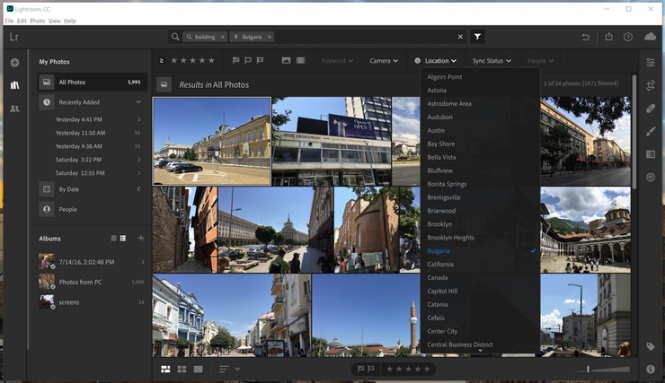Image resolution: width=665 pixels, height=383 pixels.
Task: Select the yellow palace building thumbnail
Action: [212, 142]
